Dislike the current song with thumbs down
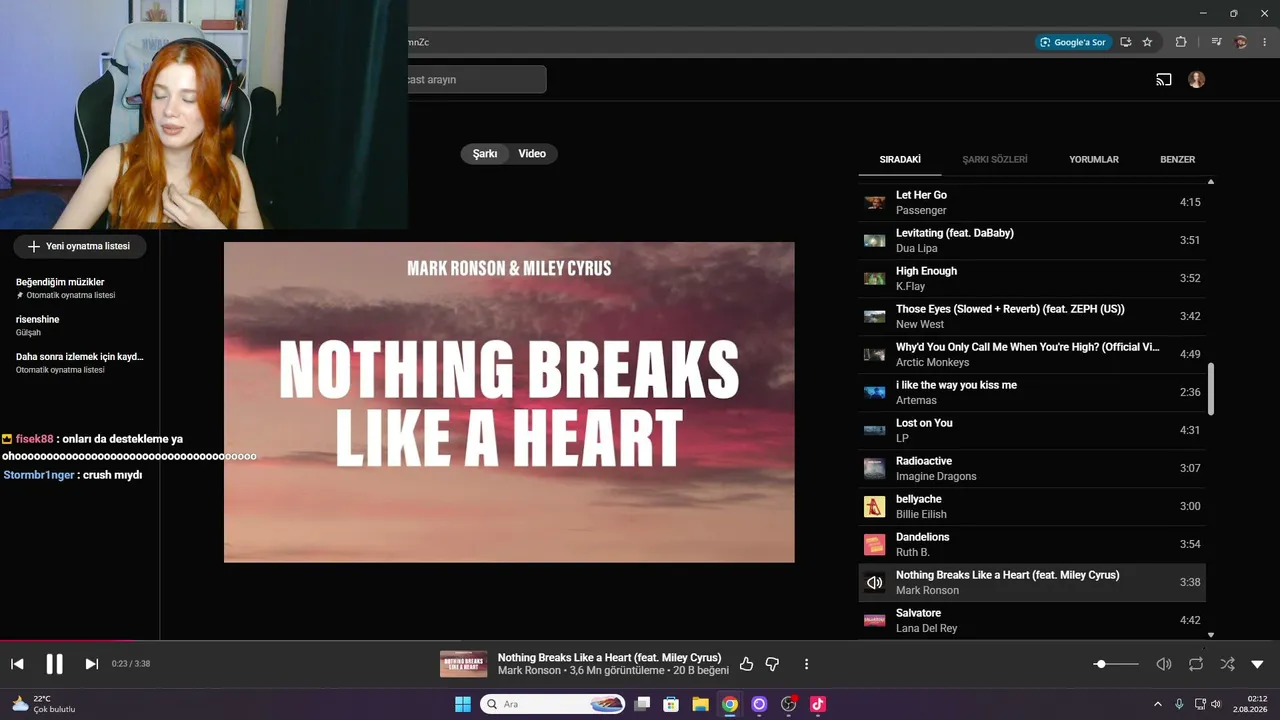The image size is (1280, 720). (x=772, y=664)
